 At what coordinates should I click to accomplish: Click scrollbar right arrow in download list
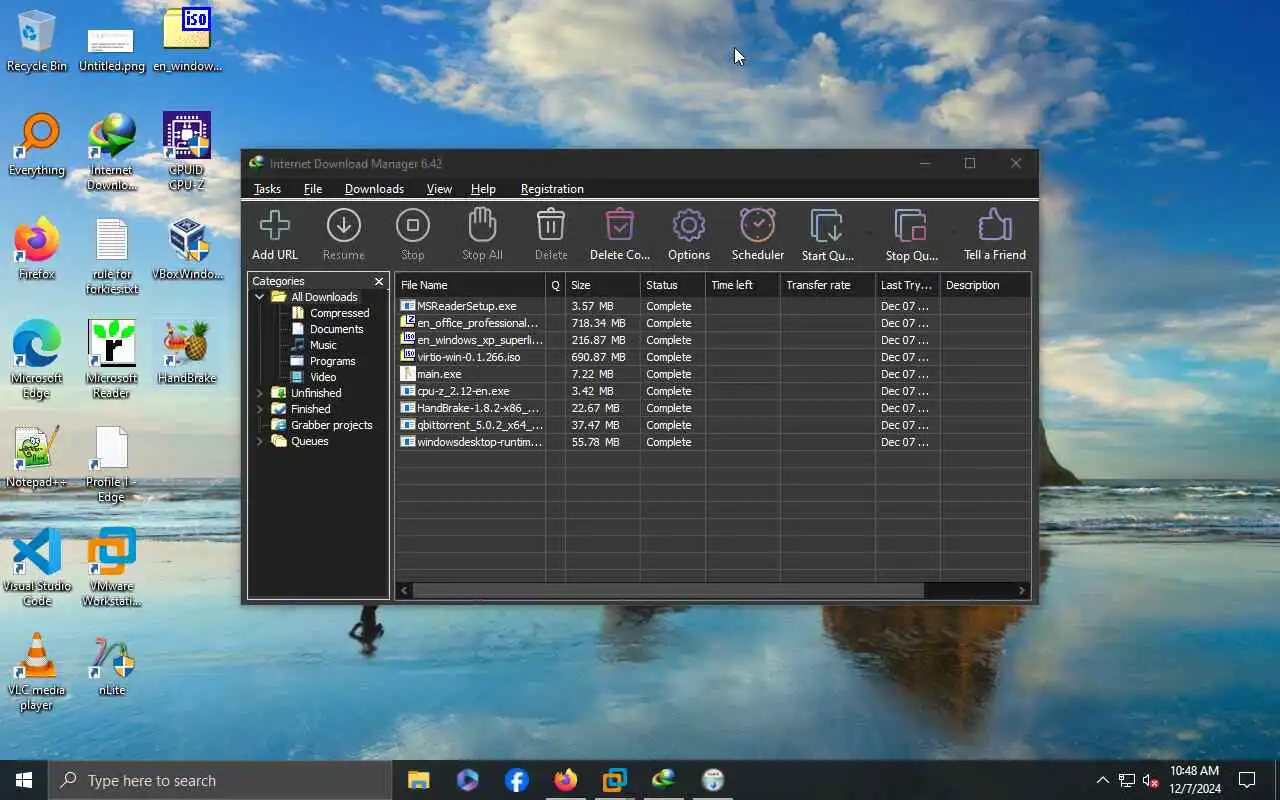coord(1022,591)
